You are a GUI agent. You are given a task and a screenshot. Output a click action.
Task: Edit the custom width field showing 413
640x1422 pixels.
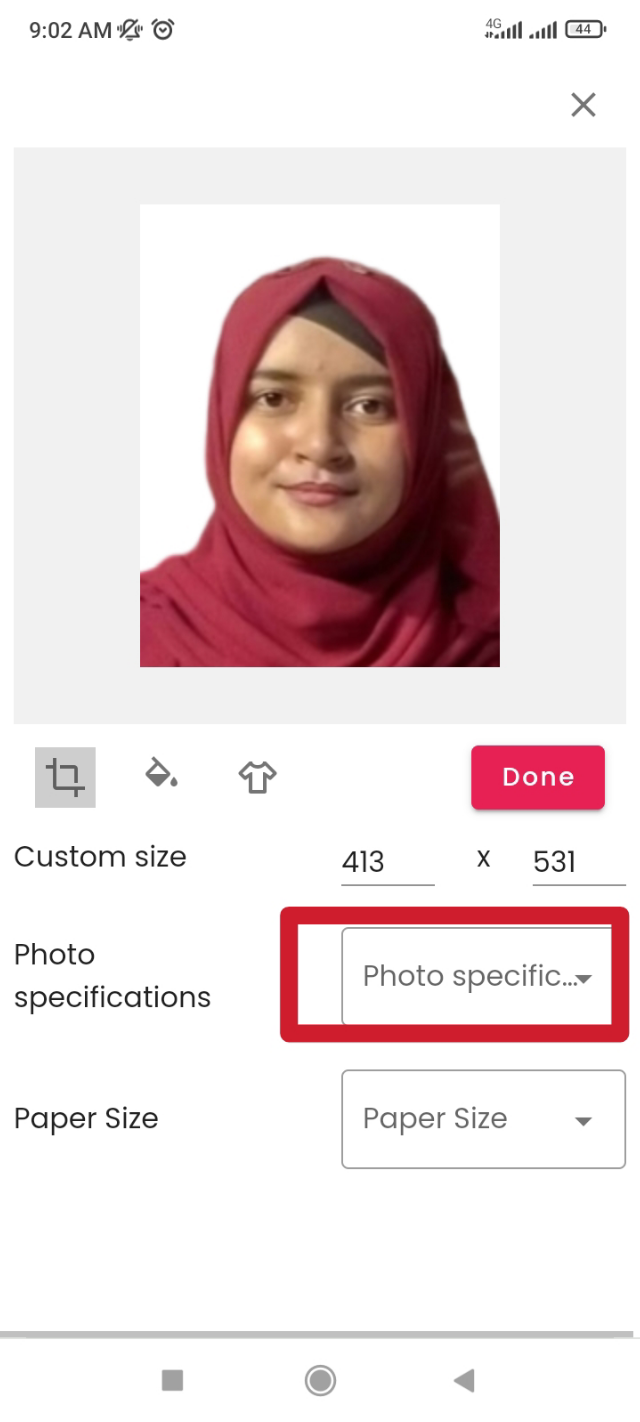pyautogui.click(x=387, y=862)
